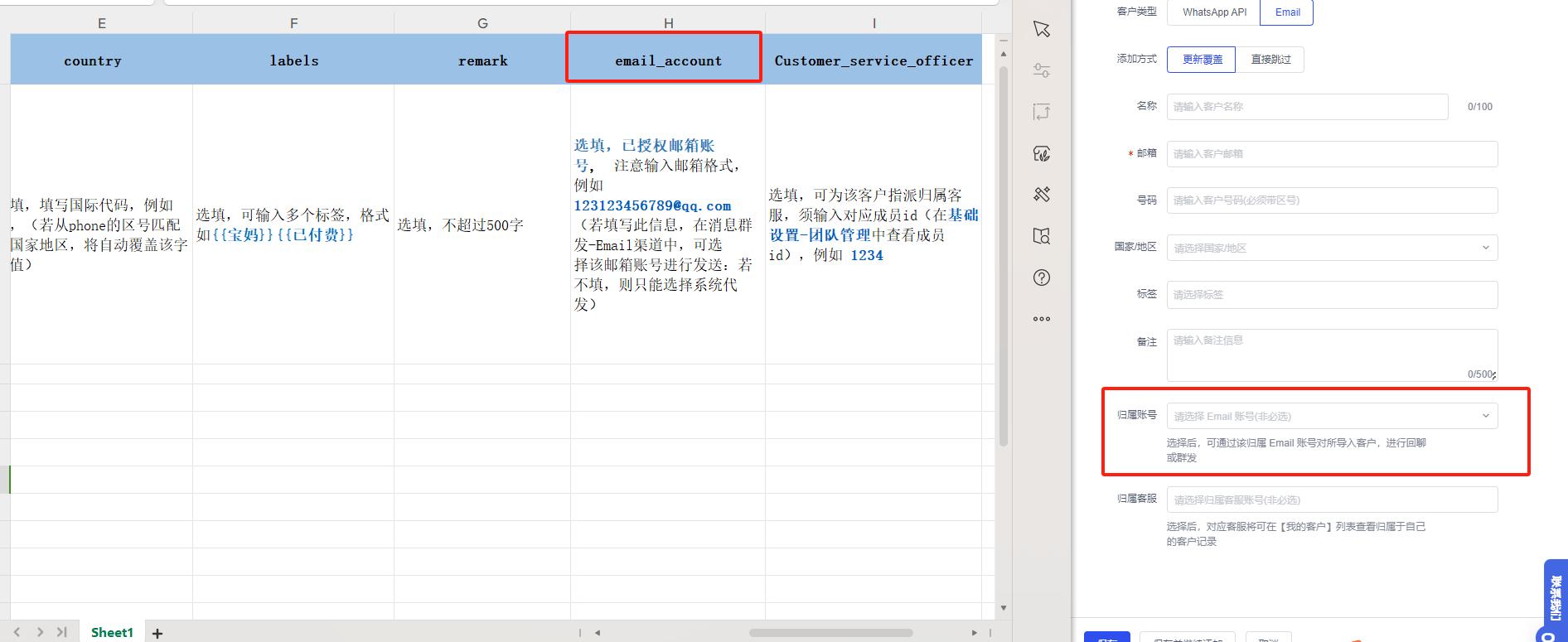Open the three-dot more options icon
Screen dimensions: 1568x642
point(1042,319)
